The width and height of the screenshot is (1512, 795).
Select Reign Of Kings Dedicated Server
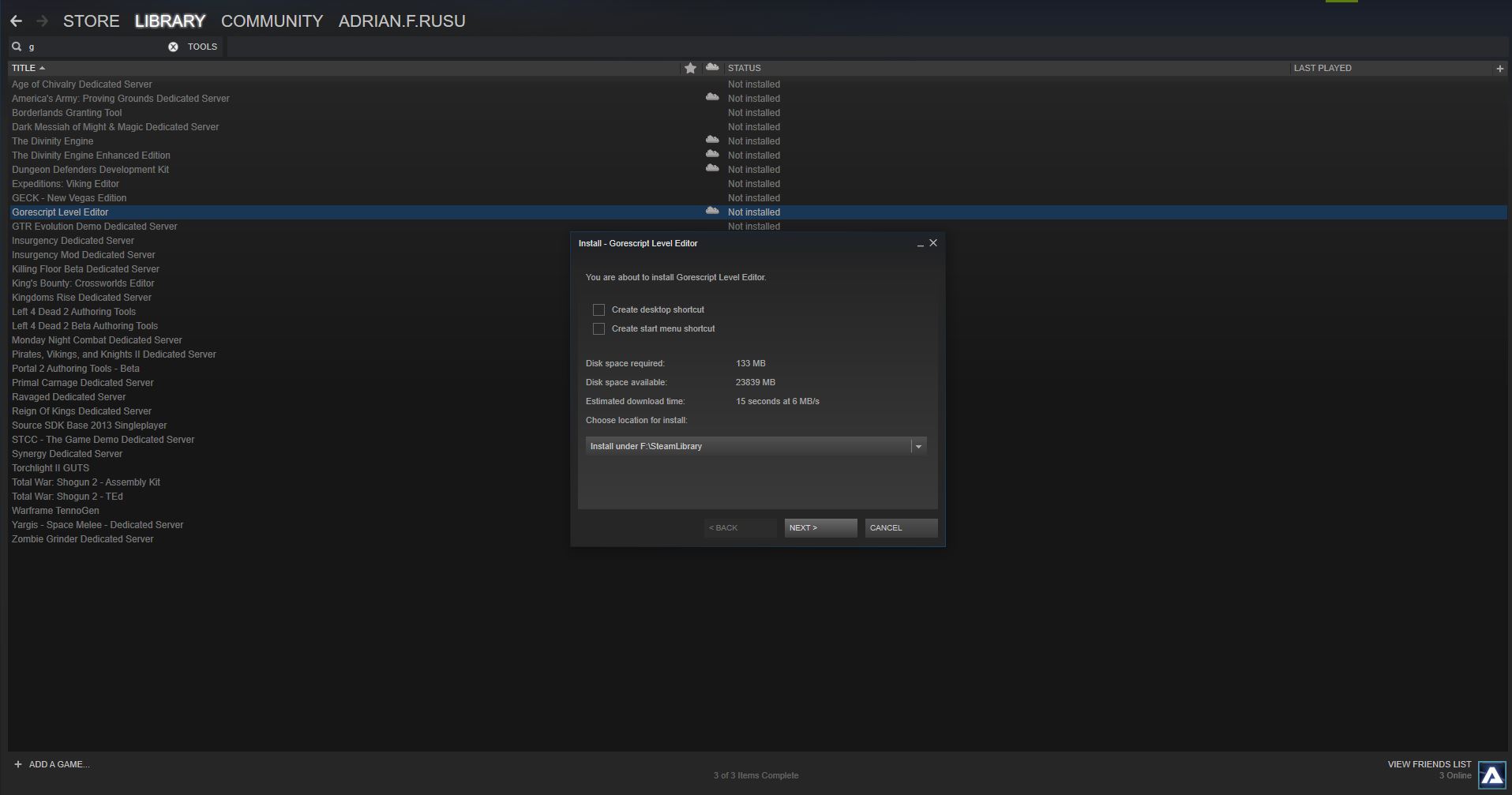coord(81,411)
